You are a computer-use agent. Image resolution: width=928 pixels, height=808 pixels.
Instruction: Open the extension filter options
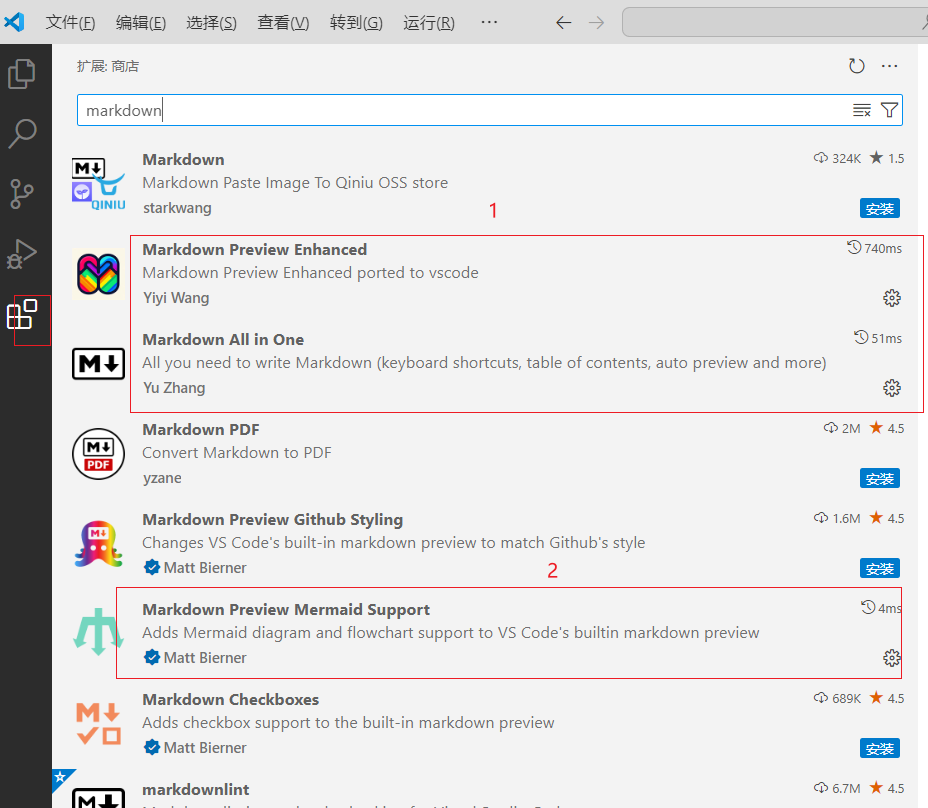pos(889,110)
